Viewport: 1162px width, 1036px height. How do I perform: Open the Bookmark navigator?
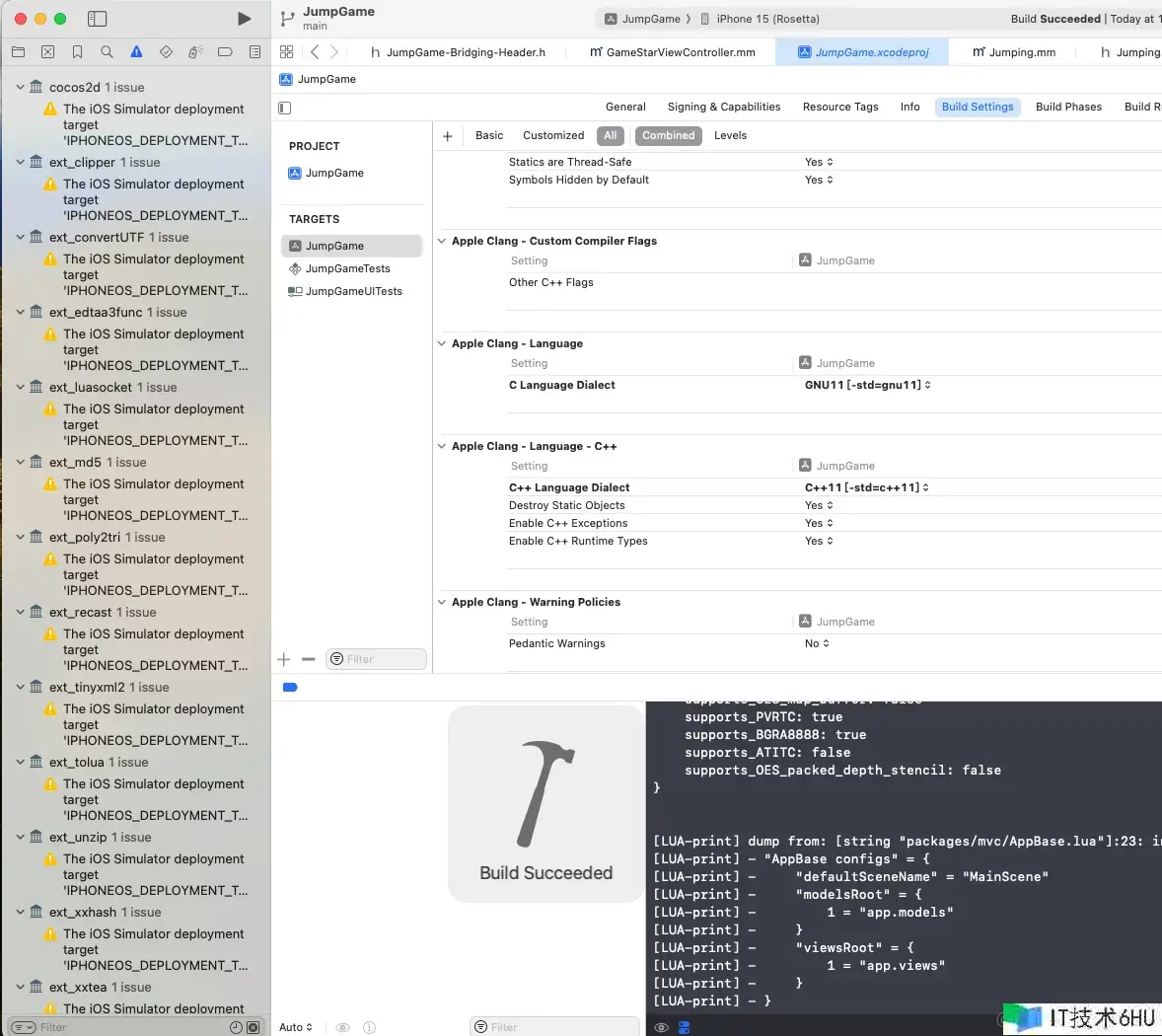[78, 52]
